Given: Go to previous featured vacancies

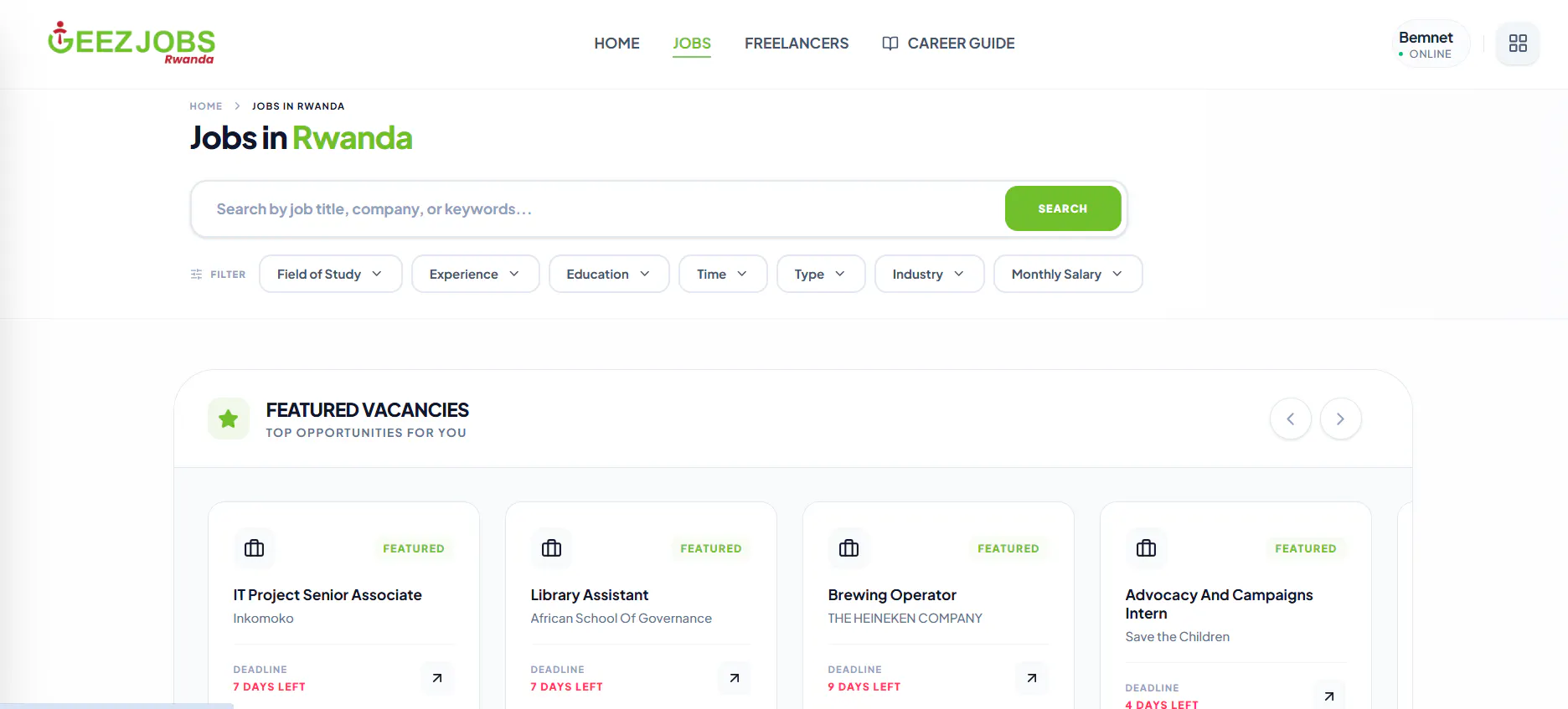Looking at the screenshot, I should (x=1291, y=419).
